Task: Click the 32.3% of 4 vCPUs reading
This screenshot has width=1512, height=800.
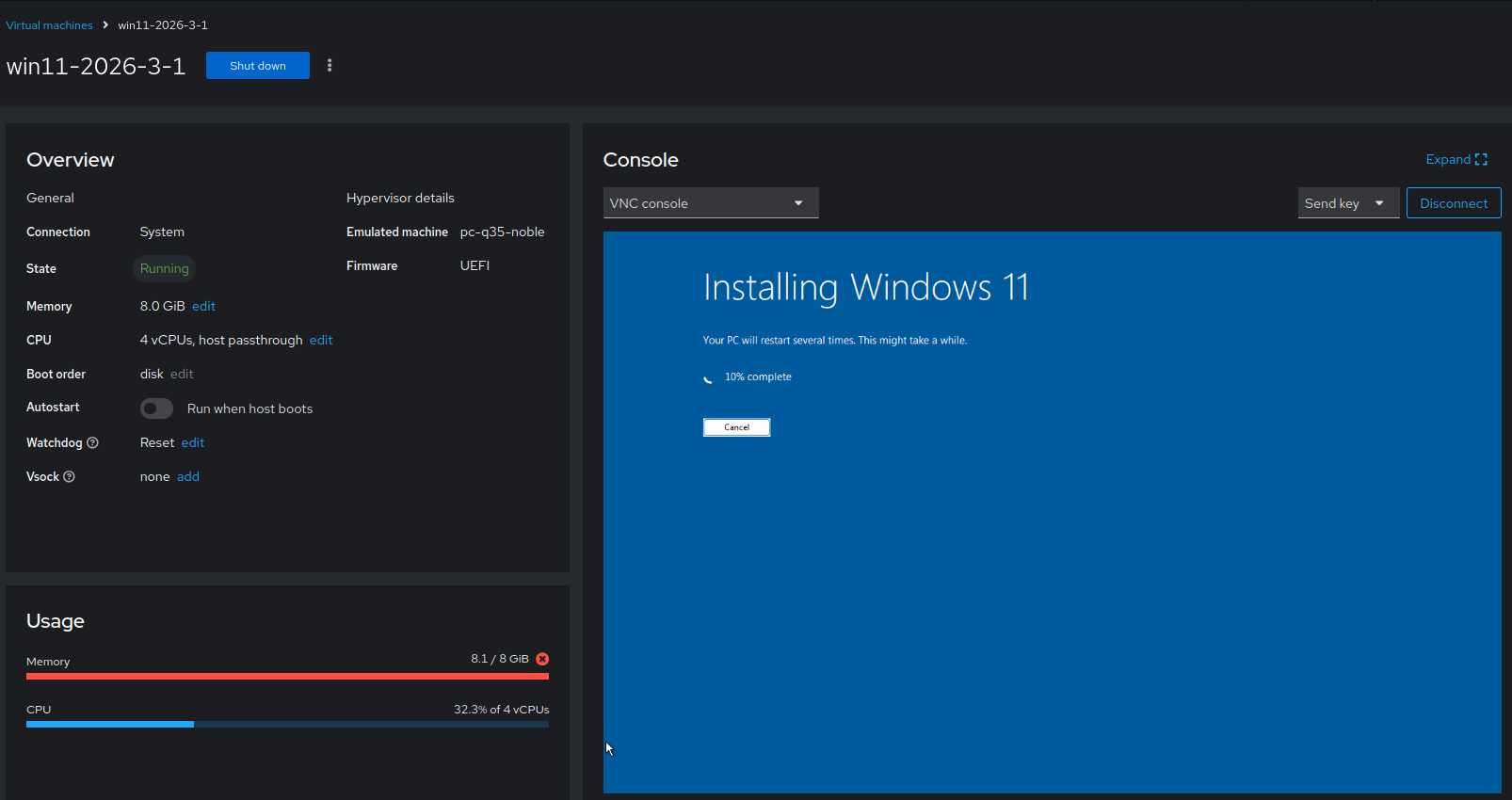Action: (501, 710)
